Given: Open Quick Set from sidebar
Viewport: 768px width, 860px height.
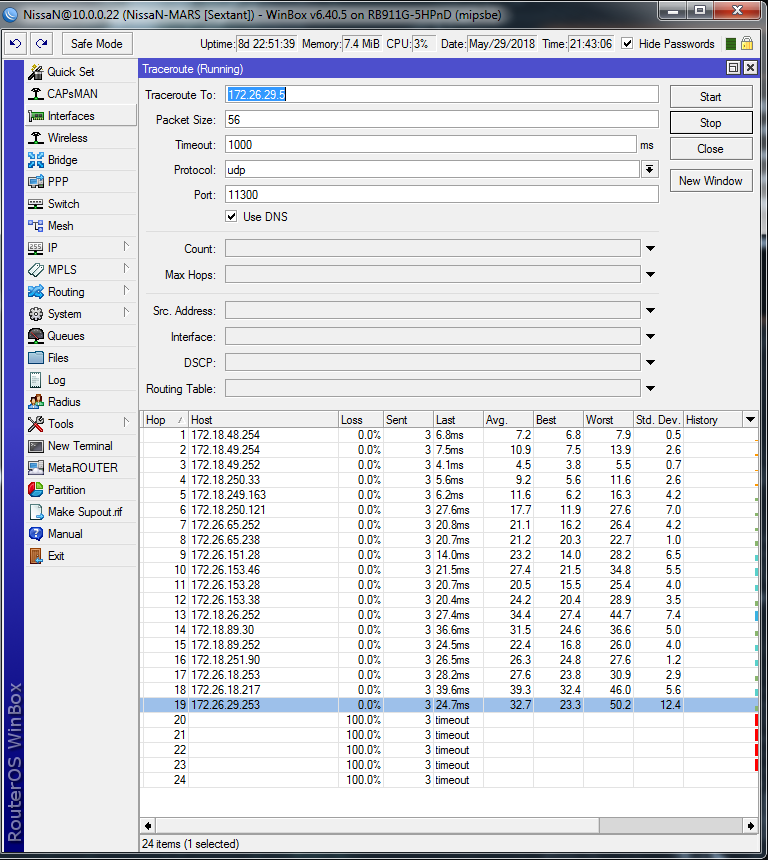Looking at the screenshot, I should pos(70,72).
